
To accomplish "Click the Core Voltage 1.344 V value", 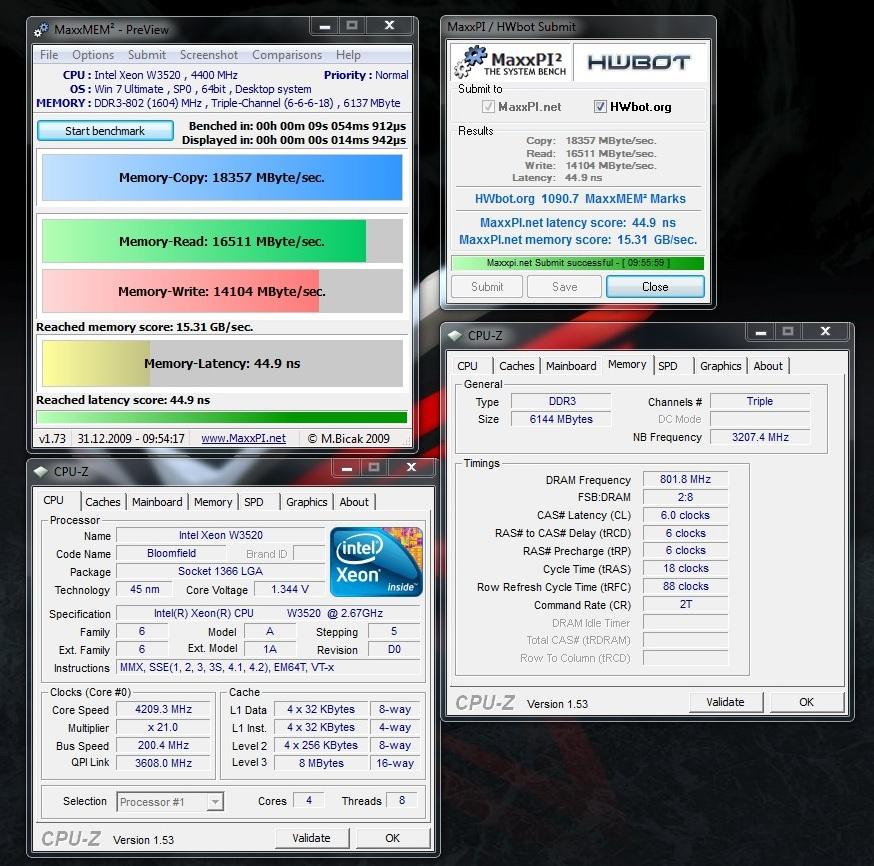I will [289, 589].
